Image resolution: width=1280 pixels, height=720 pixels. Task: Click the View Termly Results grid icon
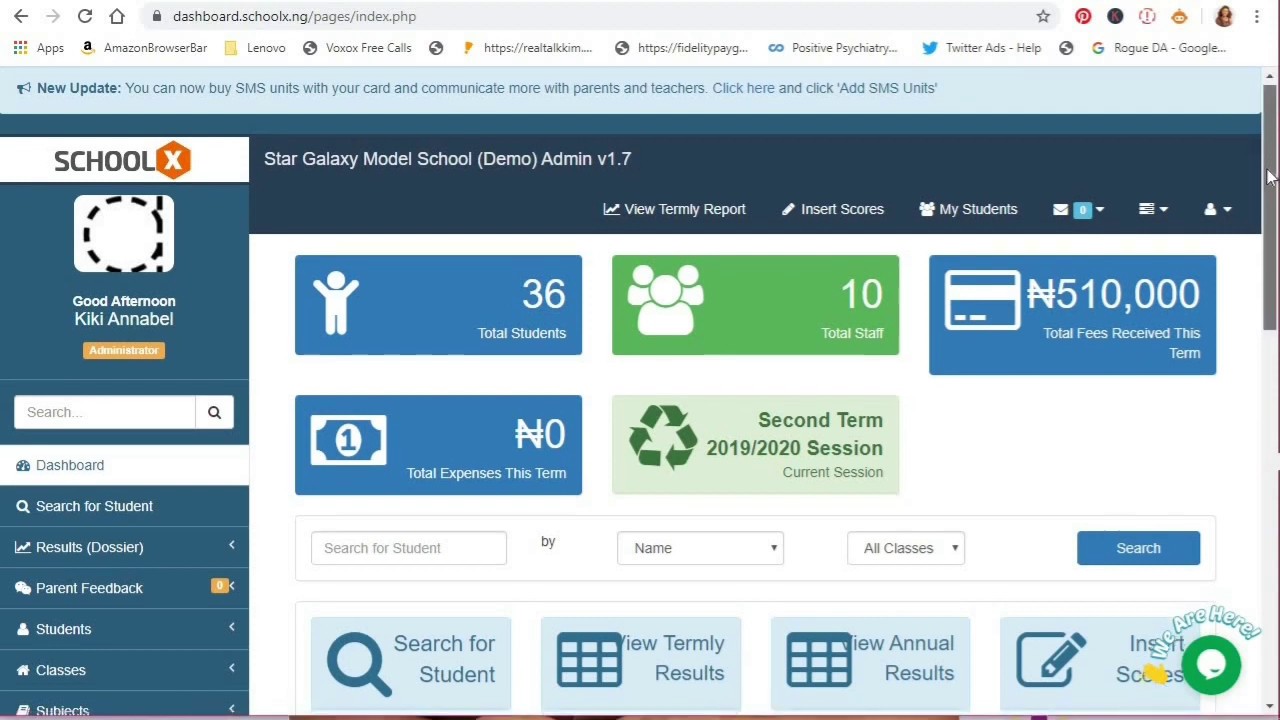[588, 660]
